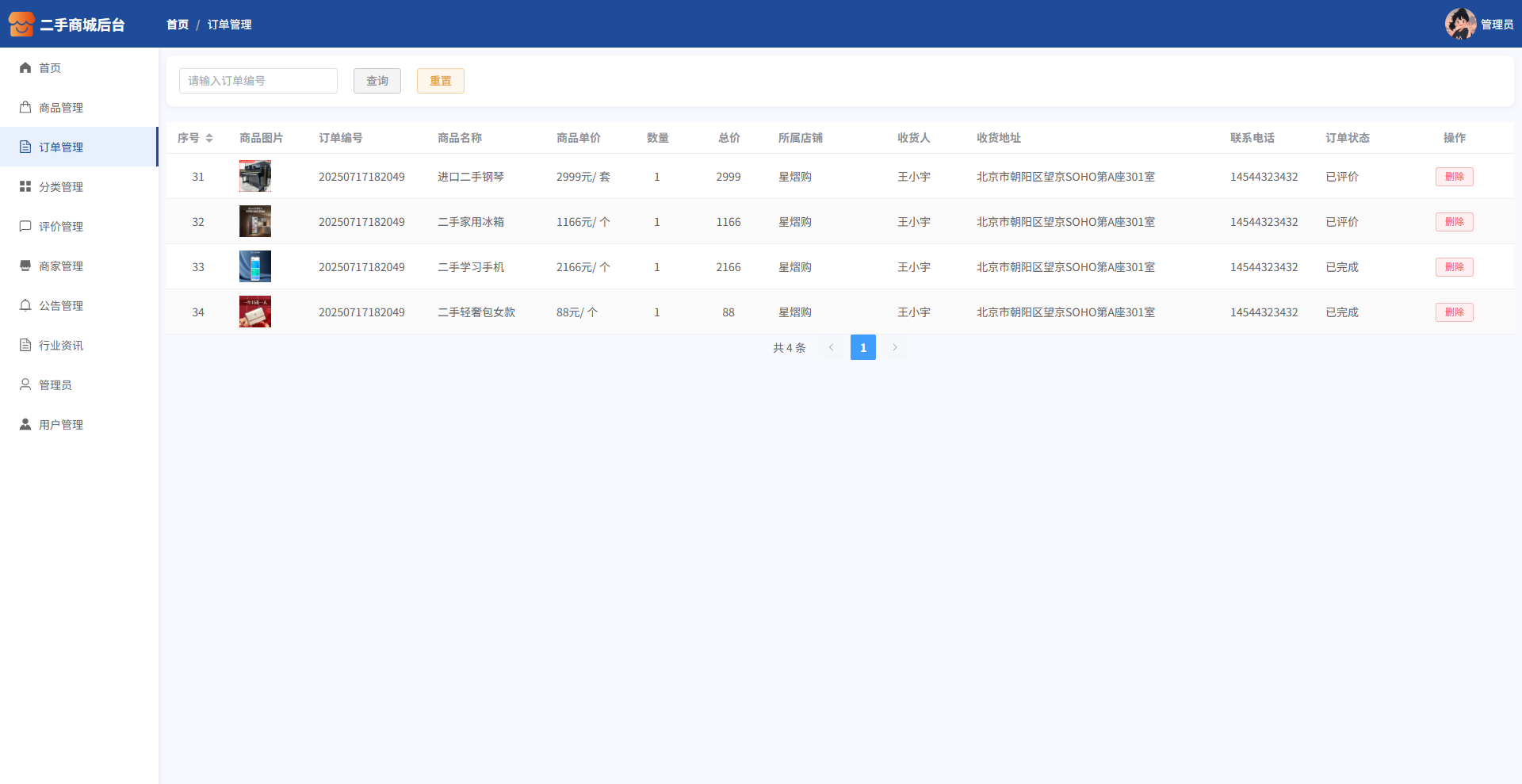The image size is (1522, 784).
Task: Click the home icon in sidebar
Action: (25, 67)
